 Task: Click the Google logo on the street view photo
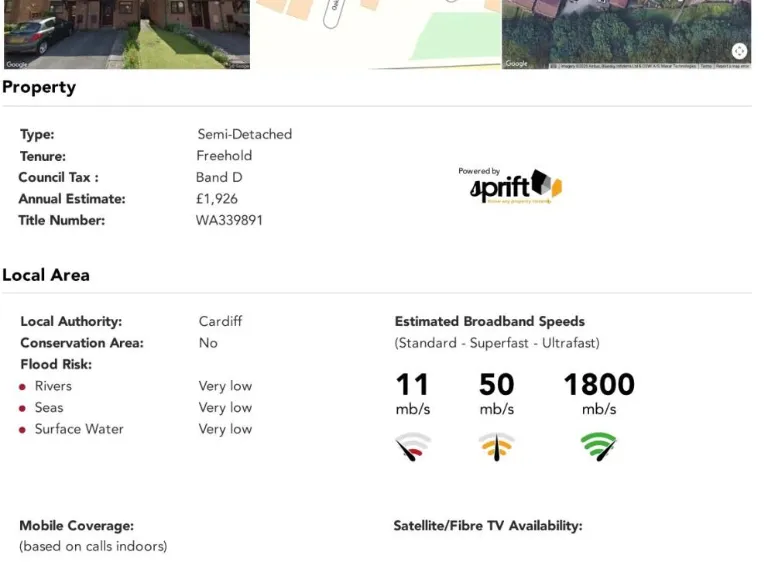(18, 64)
